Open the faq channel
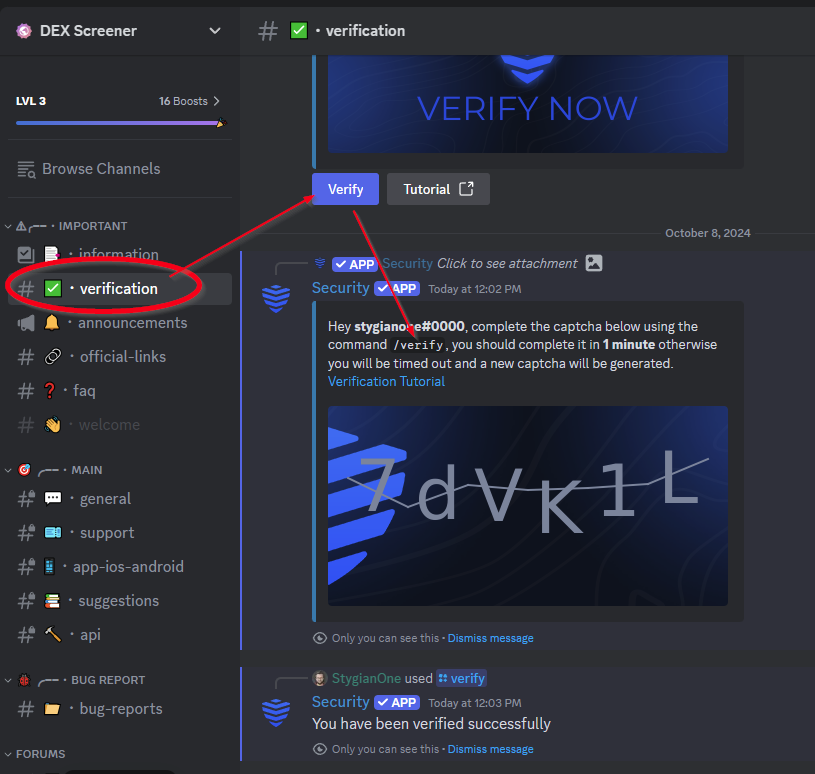Screen dimensions: 815x774 click(121, 391)
